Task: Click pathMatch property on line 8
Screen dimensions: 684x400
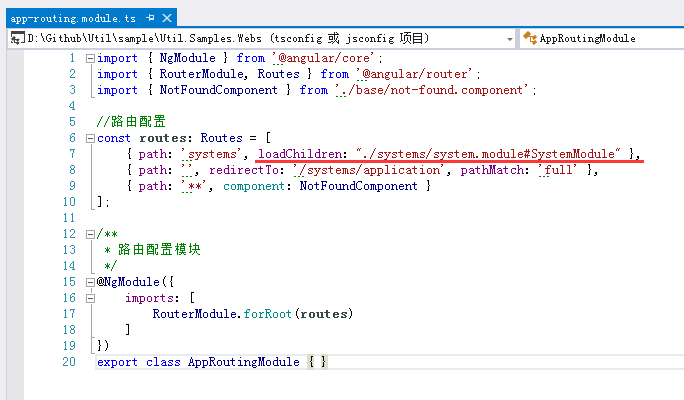Action: coord(492,170)
